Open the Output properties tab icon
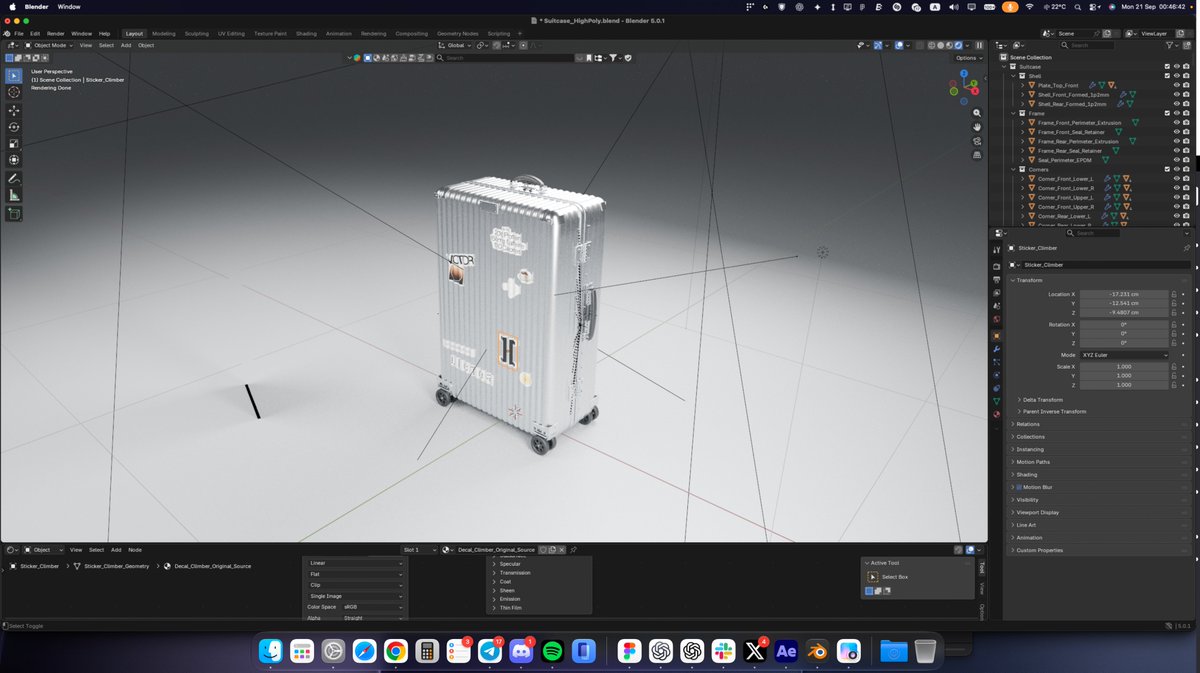Viewport: 1200px width, 673px height. coord(996,280)
